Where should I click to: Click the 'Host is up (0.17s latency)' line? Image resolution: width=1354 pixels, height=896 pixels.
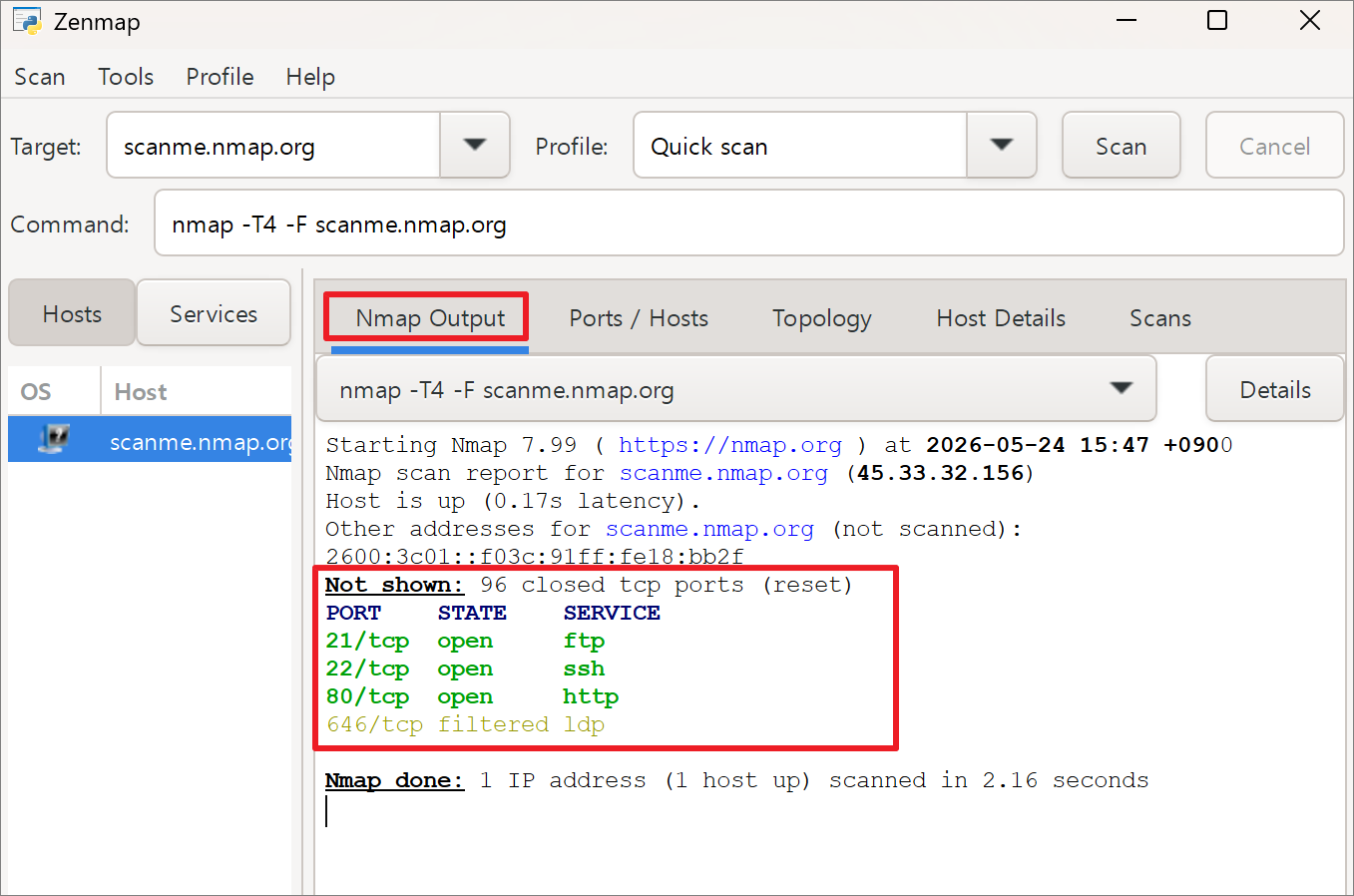pos(513,501)
